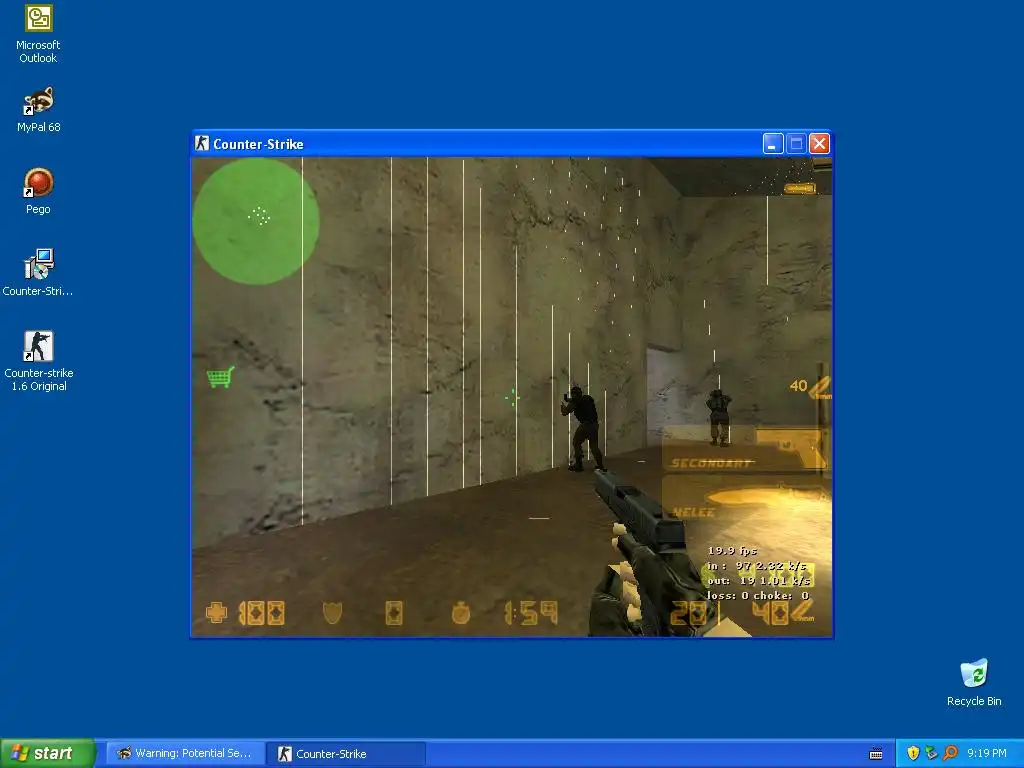This screenshot has height=768, width=1024.
Task: Click the green crosshair in game view
Action: (x=512, y=397)
